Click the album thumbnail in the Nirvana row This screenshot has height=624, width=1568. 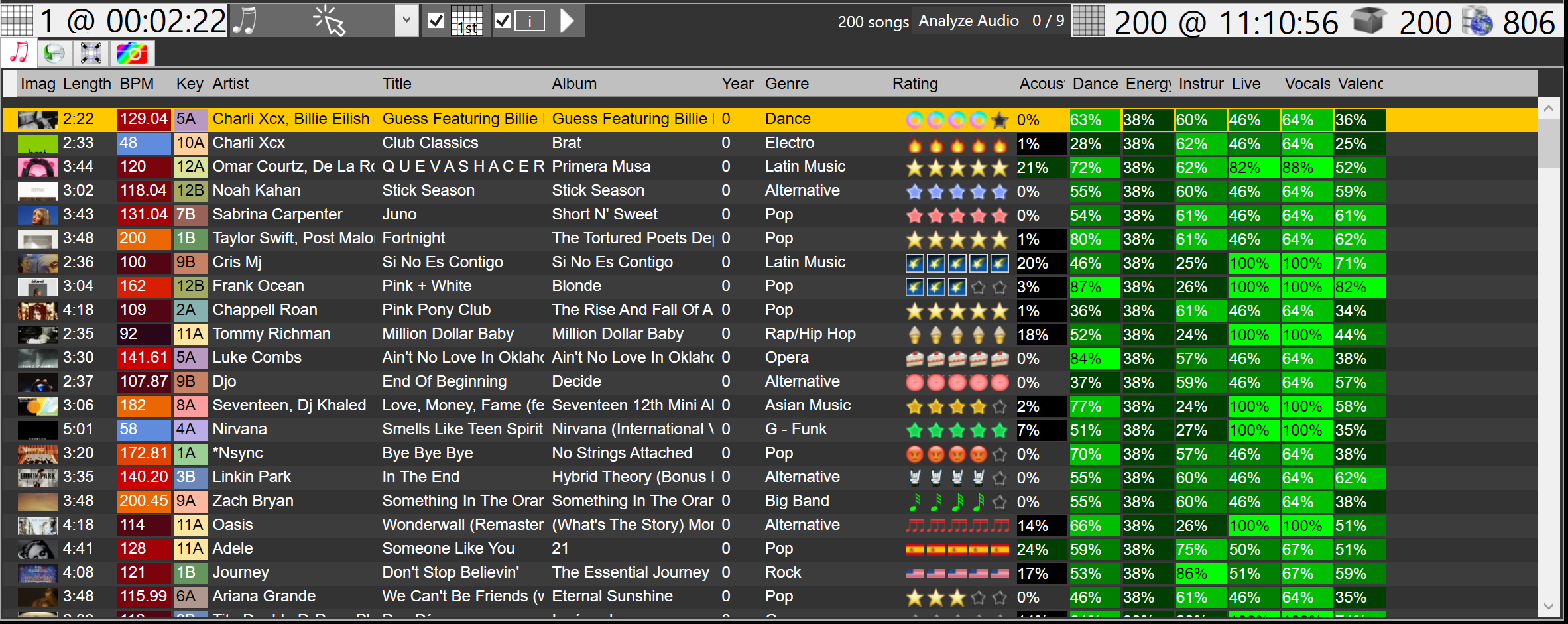tap(38, 430)
